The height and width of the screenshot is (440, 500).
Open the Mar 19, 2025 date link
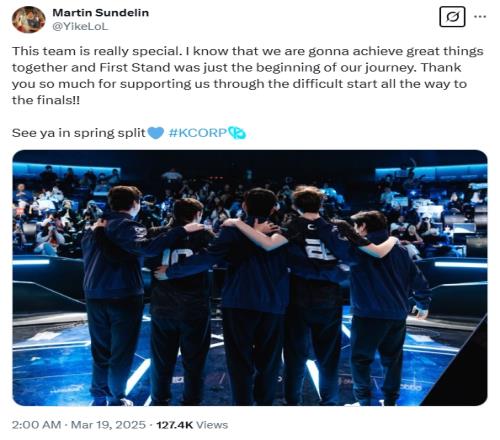(108, 425)
